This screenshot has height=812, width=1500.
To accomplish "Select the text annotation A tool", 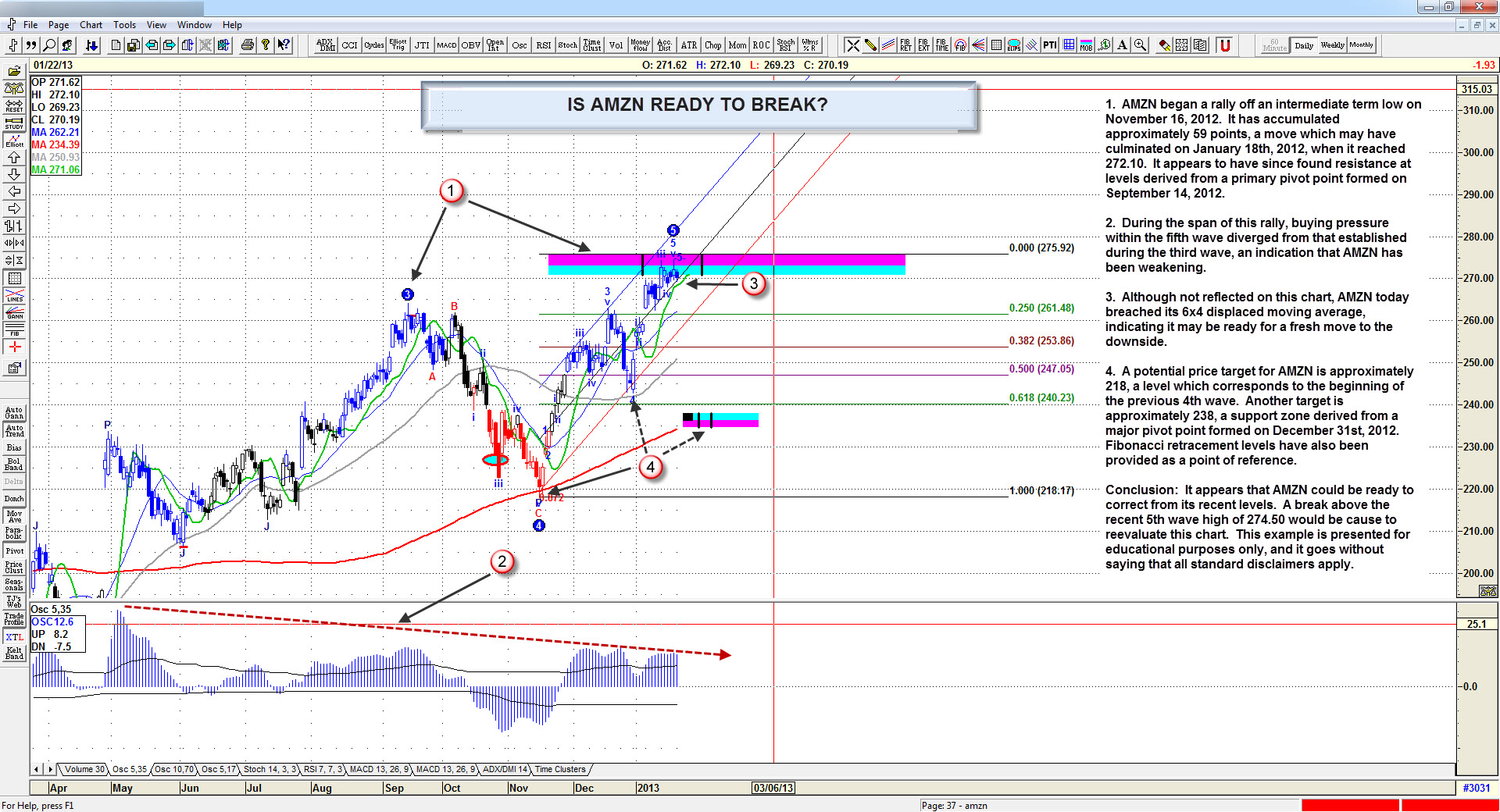I will click(x=1122, y=45).
